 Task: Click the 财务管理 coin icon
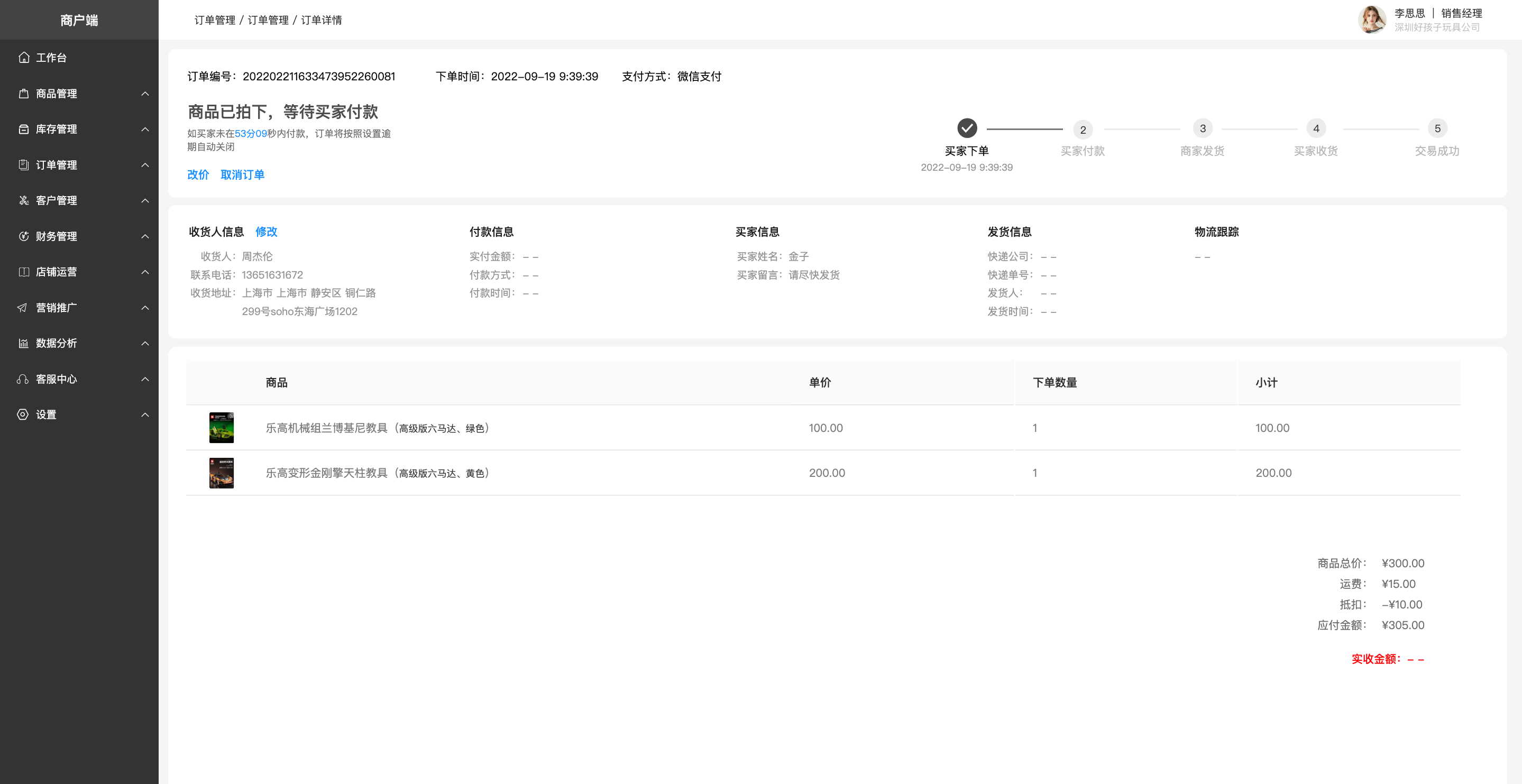(24, 236)
